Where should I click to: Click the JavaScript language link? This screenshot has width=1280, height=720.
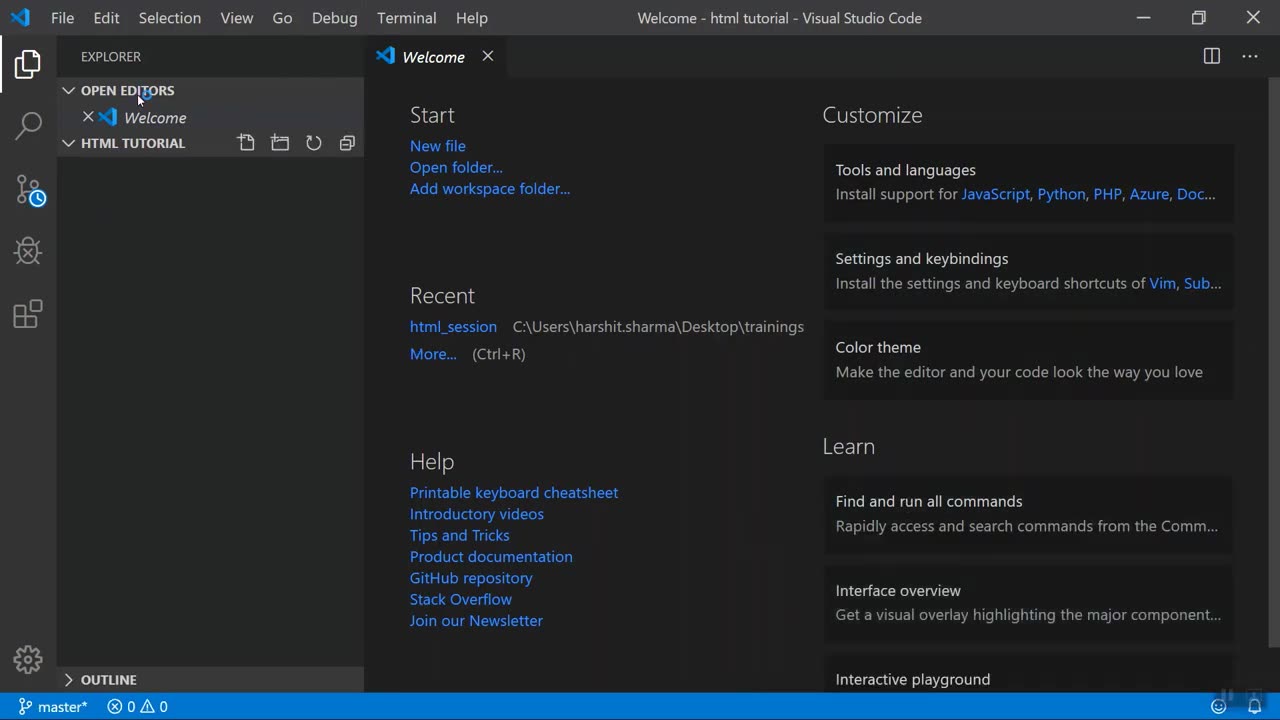click(x=995, y=194)
